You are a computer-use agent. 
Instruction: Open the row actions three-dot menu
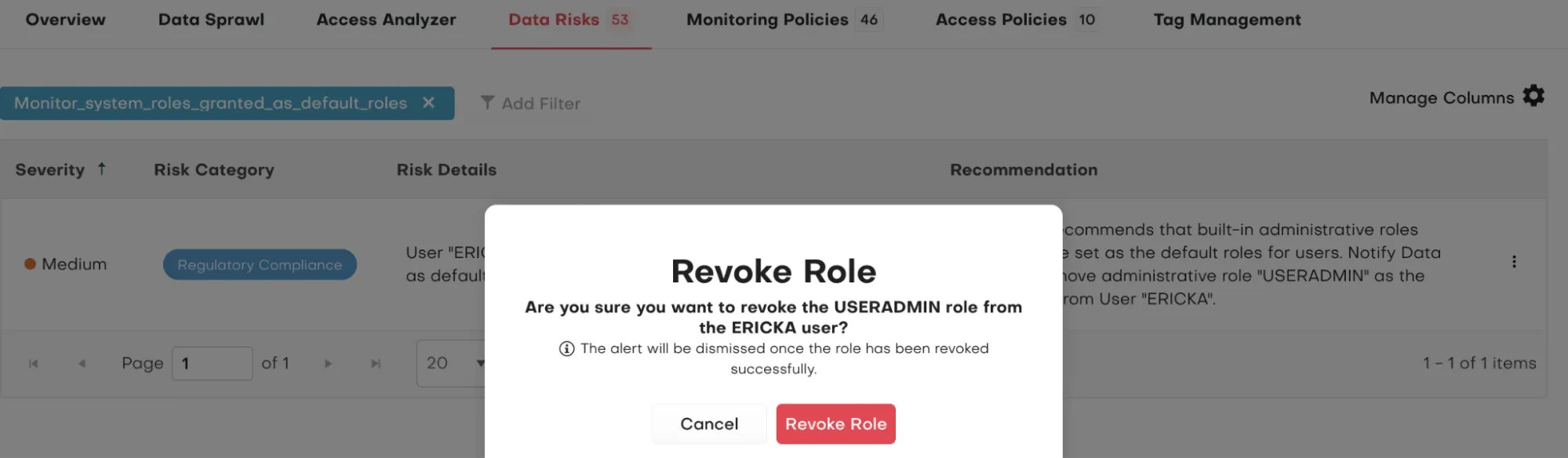point(1515,262)
